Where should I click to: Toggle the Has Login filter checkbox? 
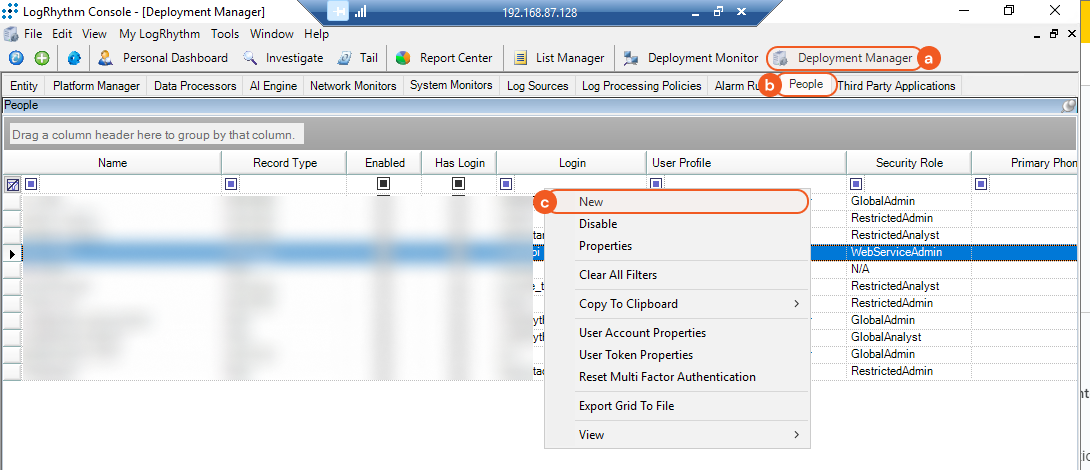458,184
